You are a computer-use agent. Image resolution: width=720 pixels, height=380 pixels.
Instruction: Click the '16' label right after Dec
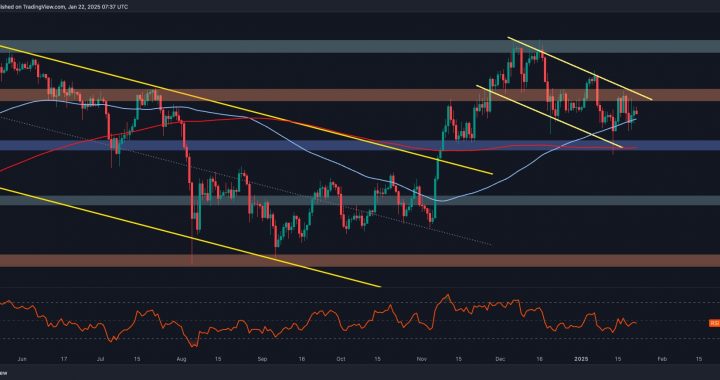[x=539, y=358]
